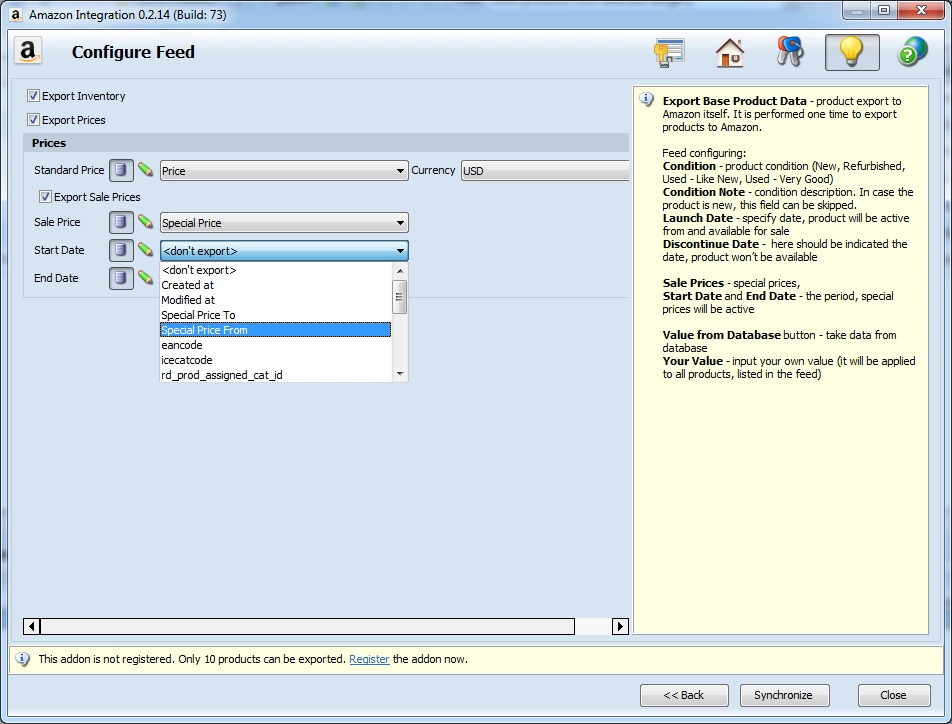Viewport: 952px width, 724px height.
Task: Click Start Date your-value pencil icon
Action: click(145, 250)
